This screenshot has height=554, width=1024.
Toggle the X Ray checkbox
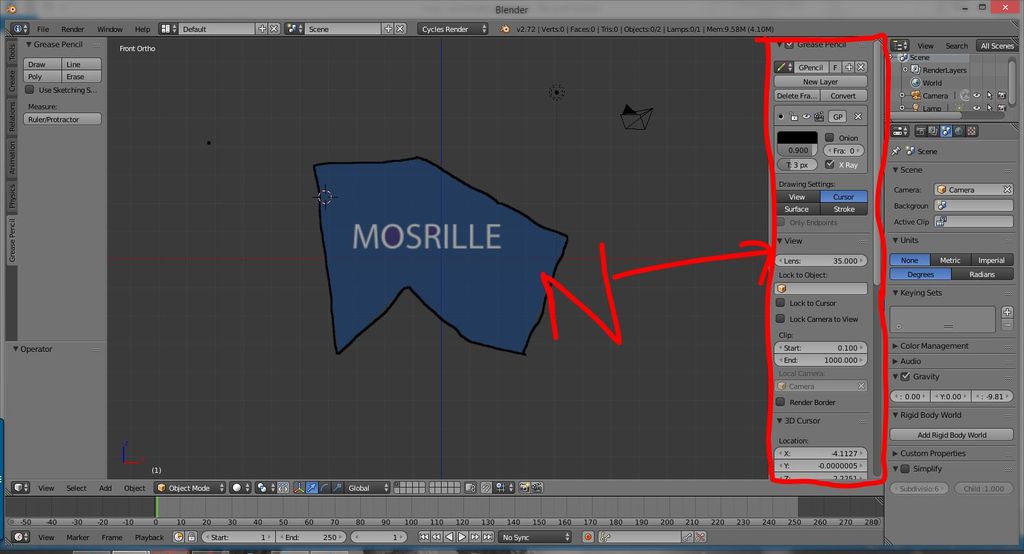click(x=829, y=165)
